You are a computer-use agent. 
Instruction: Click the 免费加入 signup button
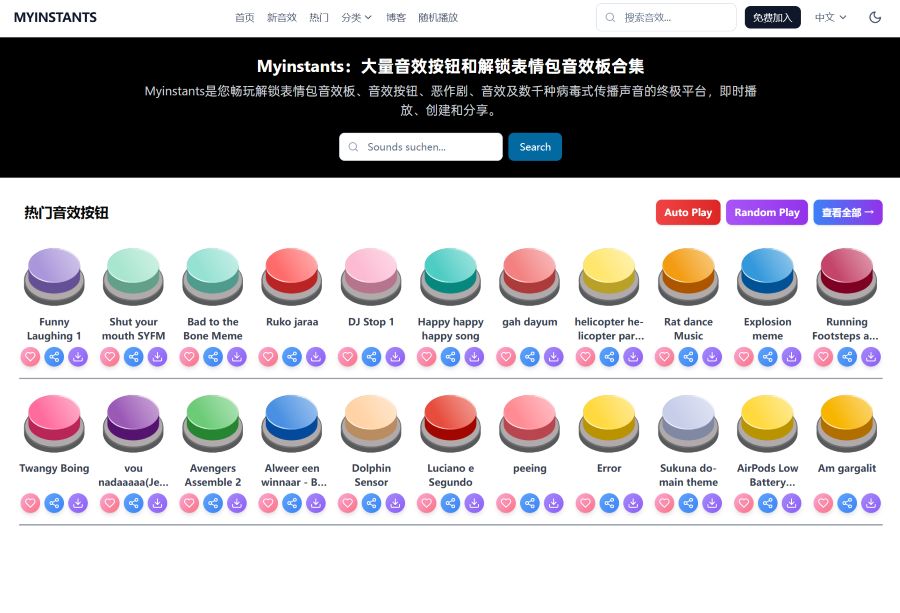click(x=771, y=17)
